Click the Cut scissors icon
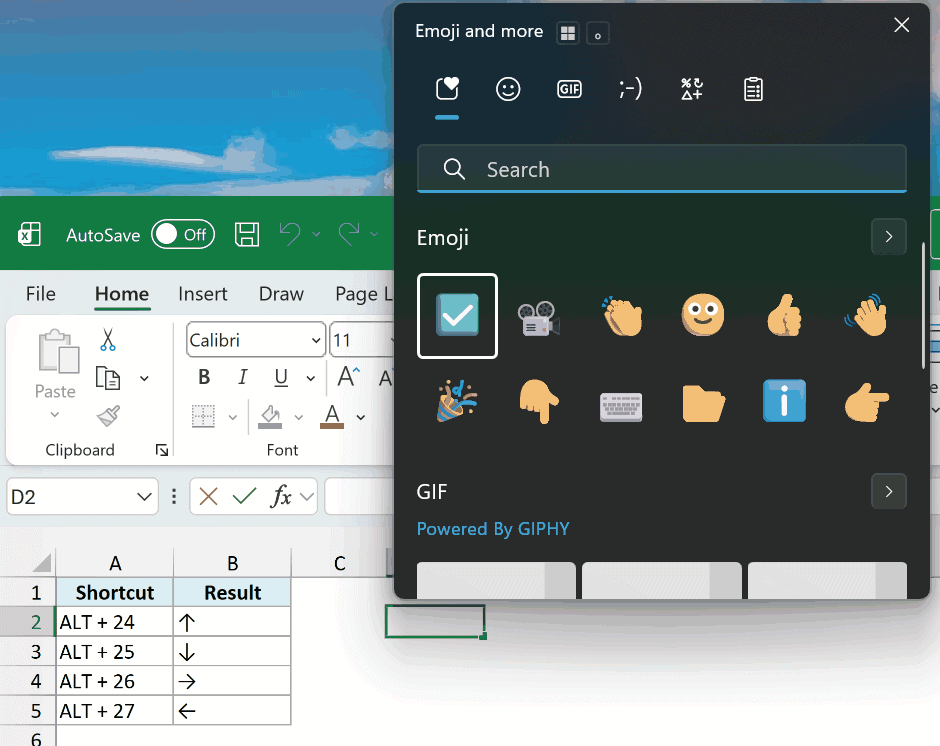Viewport: 940px width, 746px height. 108,340
